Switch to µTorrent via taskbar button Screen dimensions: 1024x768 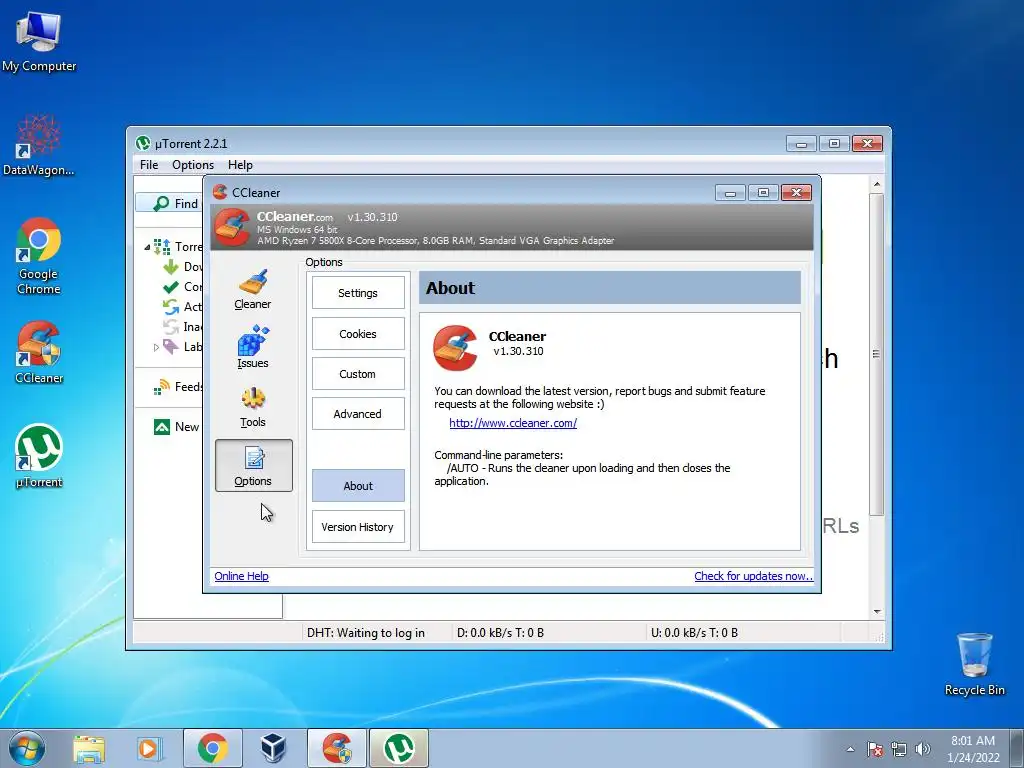[399, 748]
